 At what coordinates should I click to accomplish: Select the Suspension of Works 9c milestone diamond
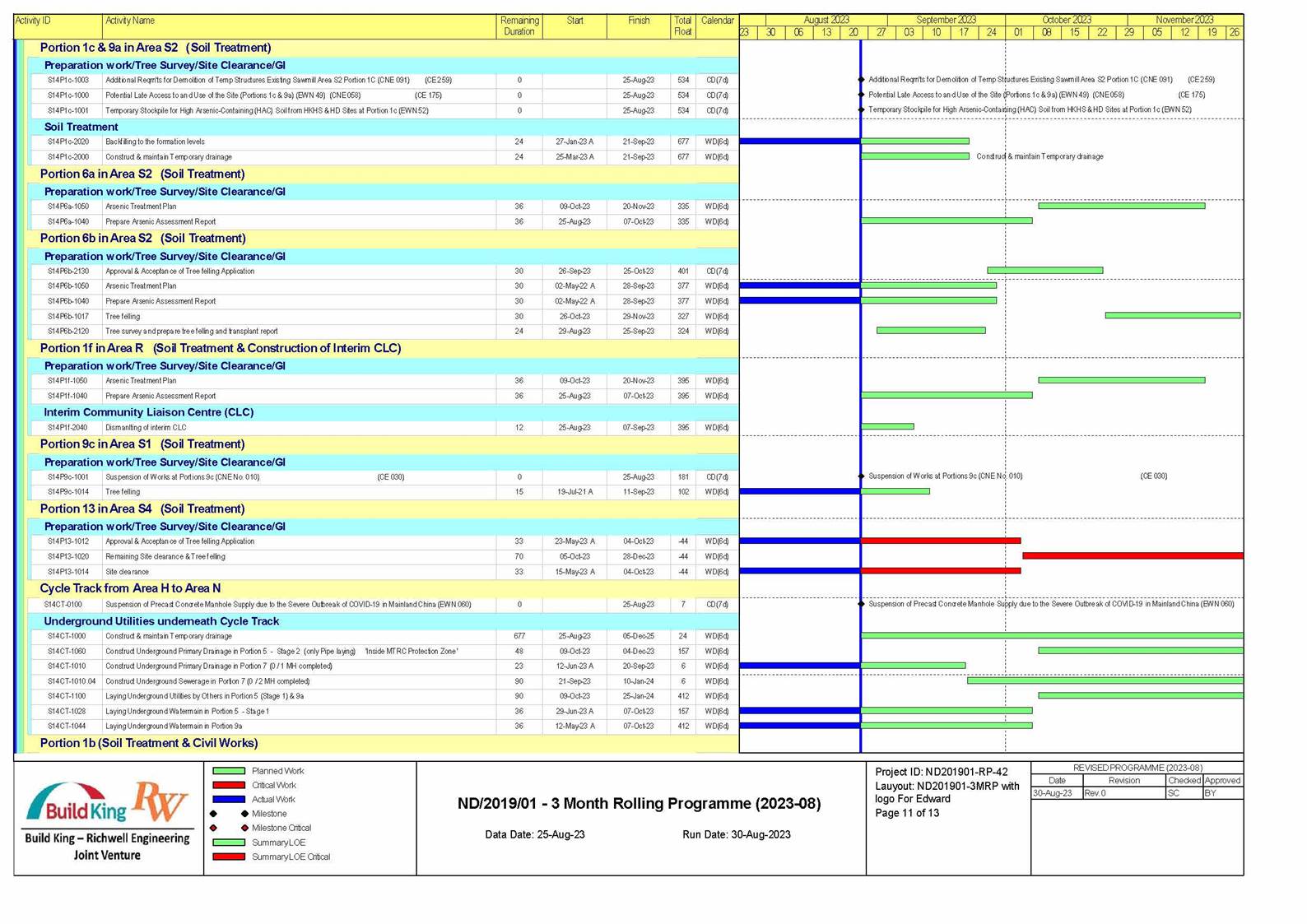861,476
